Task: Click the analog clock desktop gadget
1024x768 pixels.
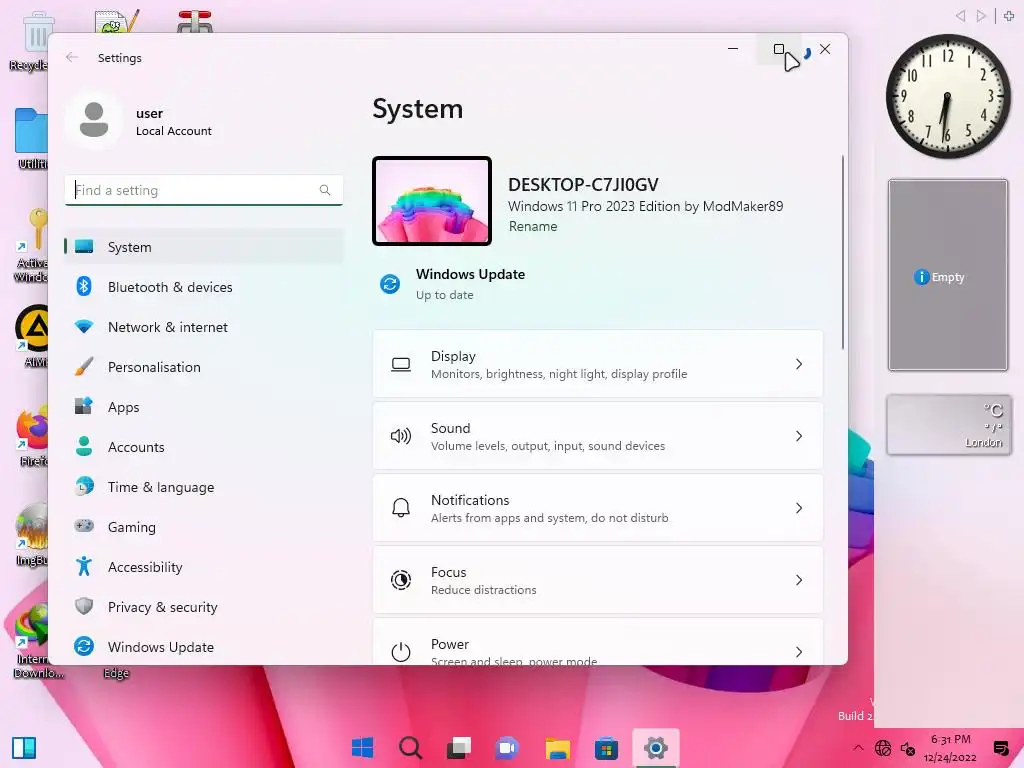Action: pos(948,96)
